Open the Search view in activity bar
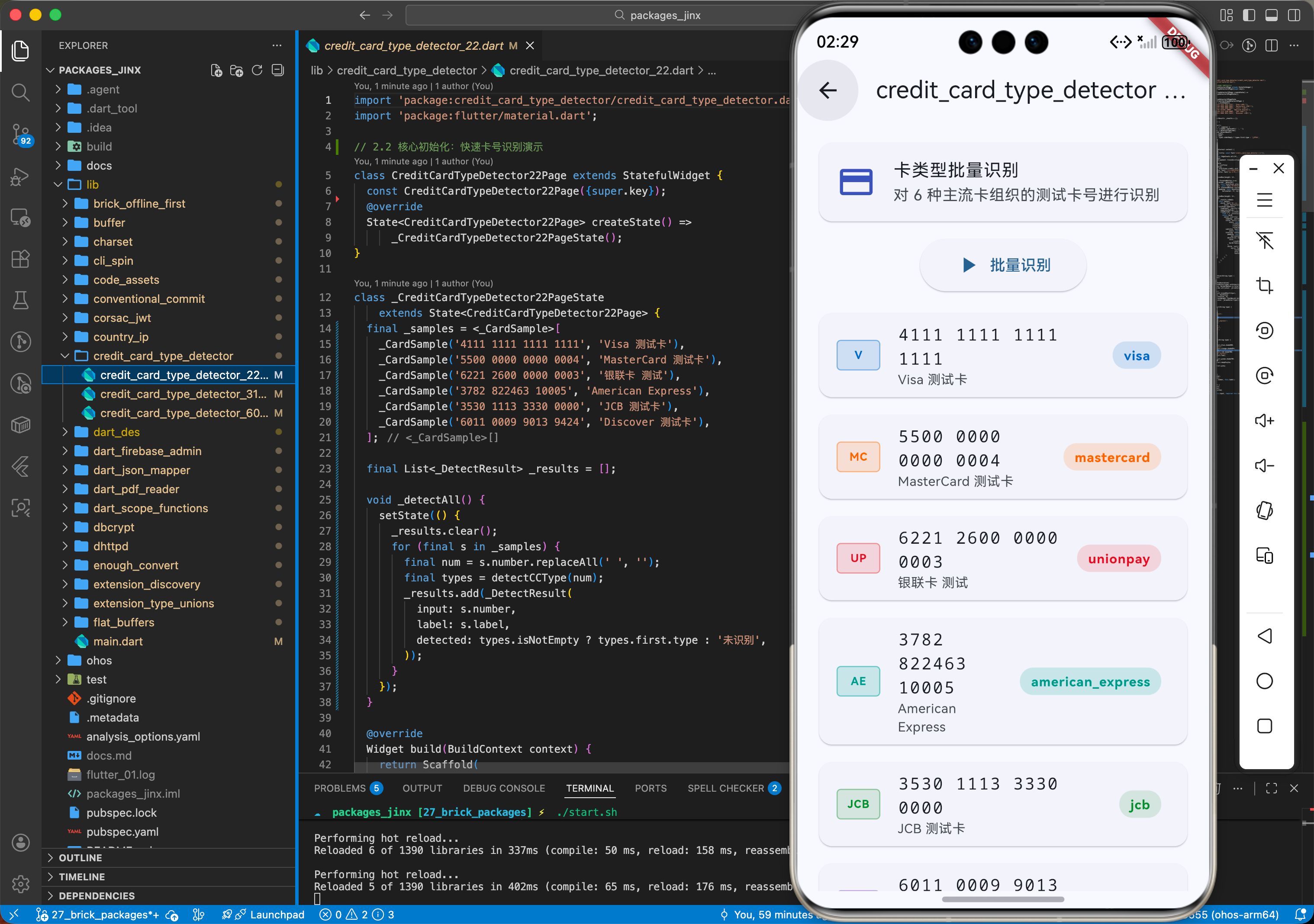The width and height of the screenshot is (1314, 924). 21,92
